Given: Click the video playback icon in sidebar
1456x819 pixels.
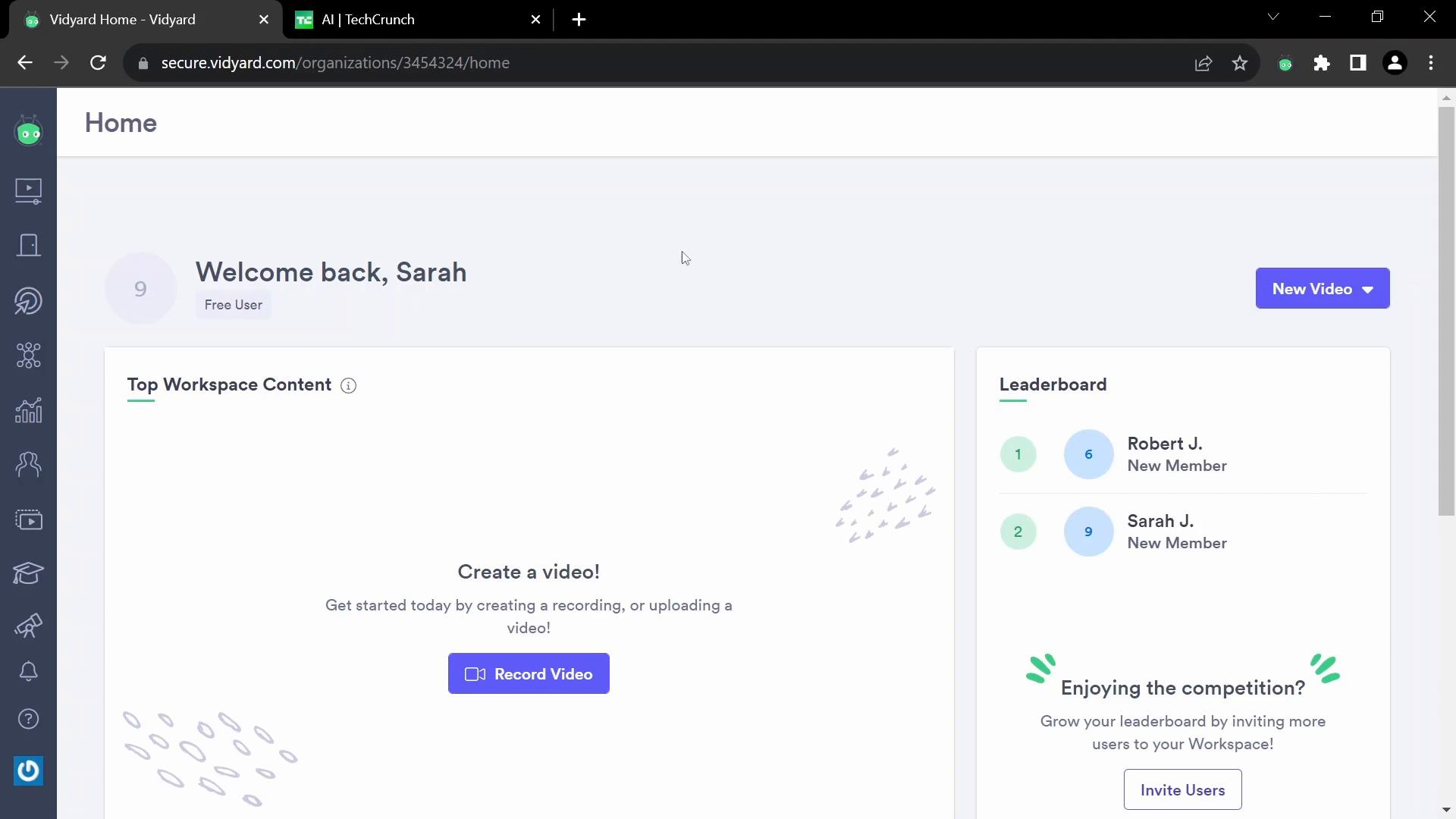Looking at the screenshot, I should point(28,190).
